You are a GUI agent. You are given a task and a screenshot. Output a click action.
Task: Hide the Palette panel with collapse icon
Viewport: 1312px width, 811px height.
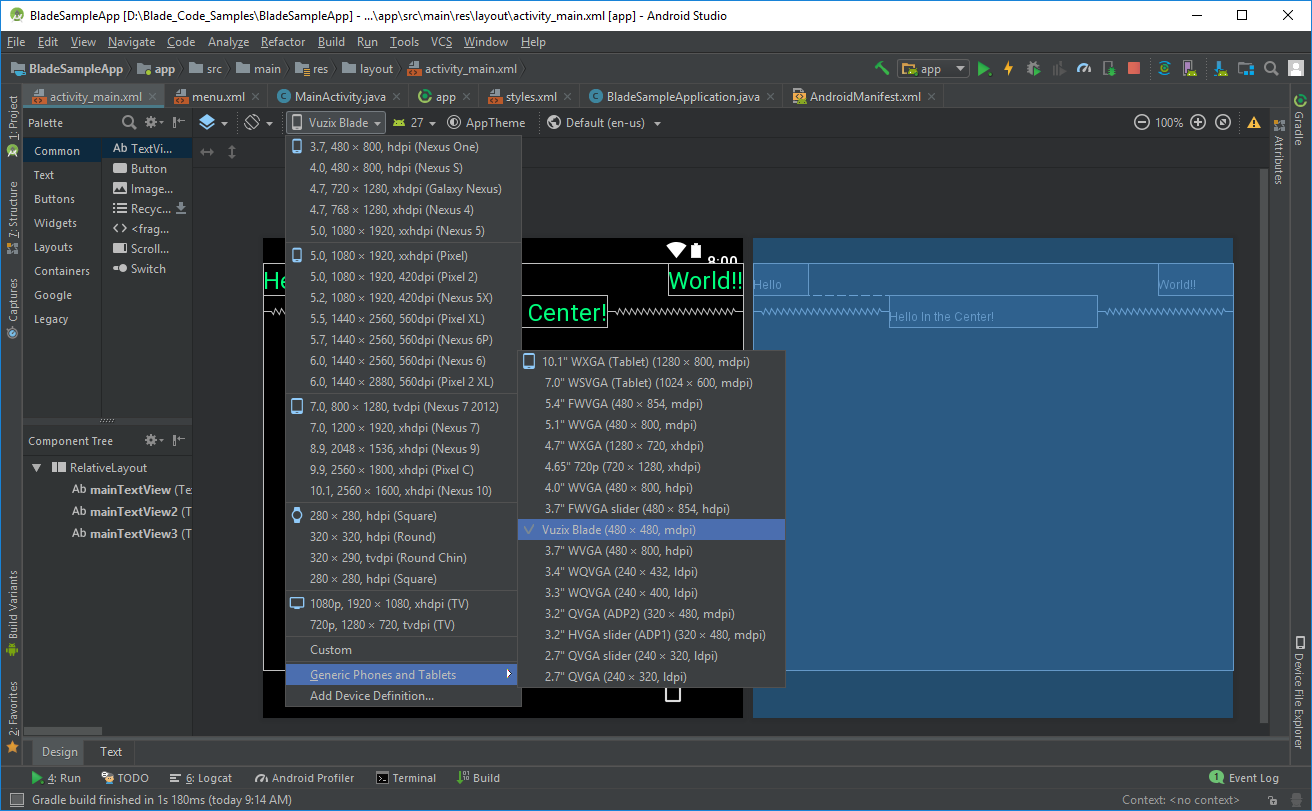(179, 122)
